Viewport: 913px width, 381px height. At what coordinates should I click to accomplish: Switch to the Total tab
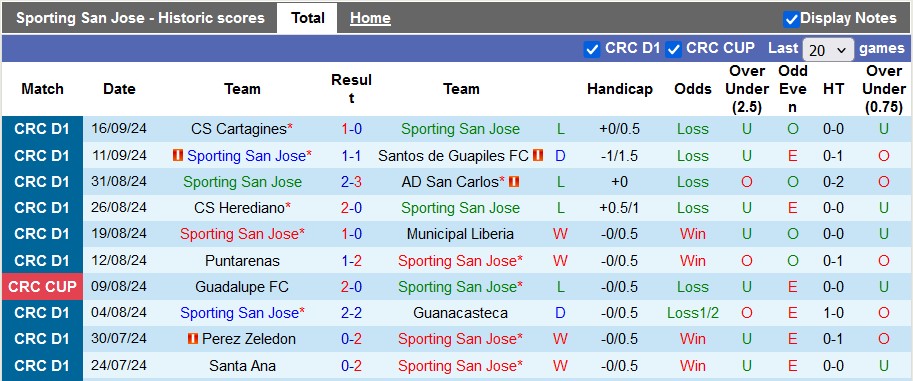pos(307,18)
